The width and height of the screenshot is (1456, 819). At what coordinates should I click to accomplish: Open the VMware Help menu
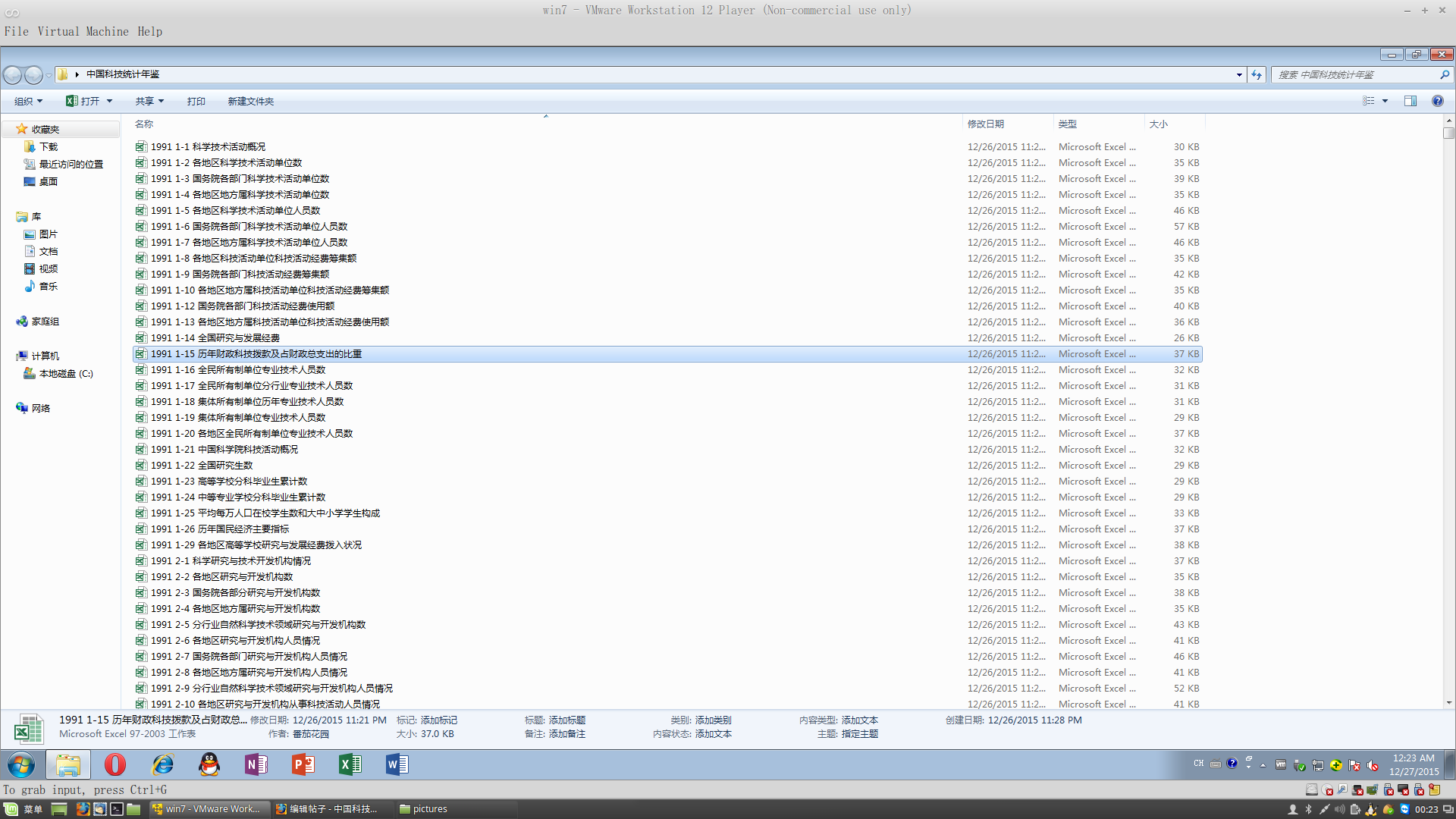pyautogui.click(x=149, y=31)
